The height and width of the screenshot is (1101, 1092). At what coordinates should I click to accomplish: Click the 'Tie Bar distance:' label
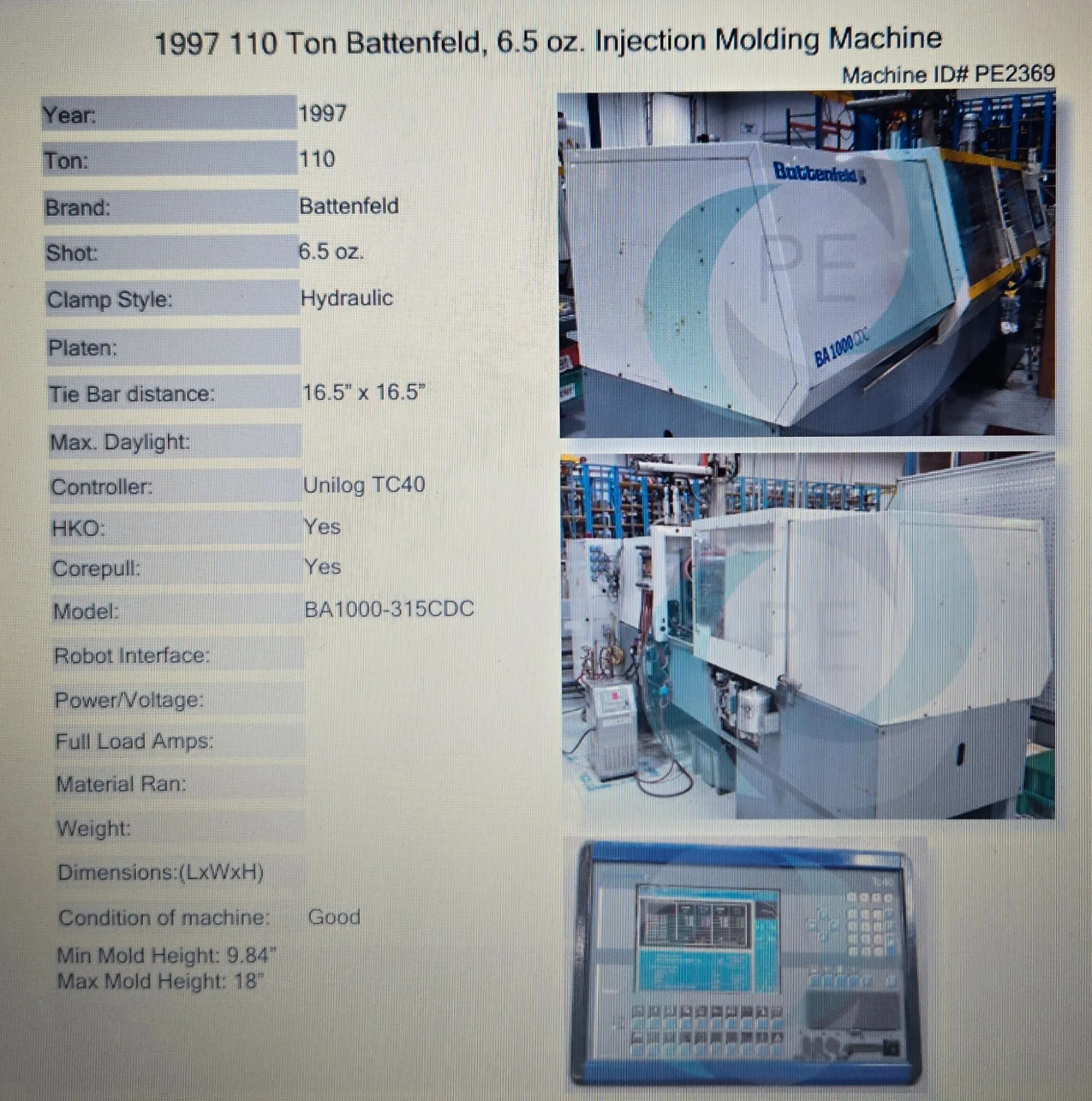[x=132, y=394]
